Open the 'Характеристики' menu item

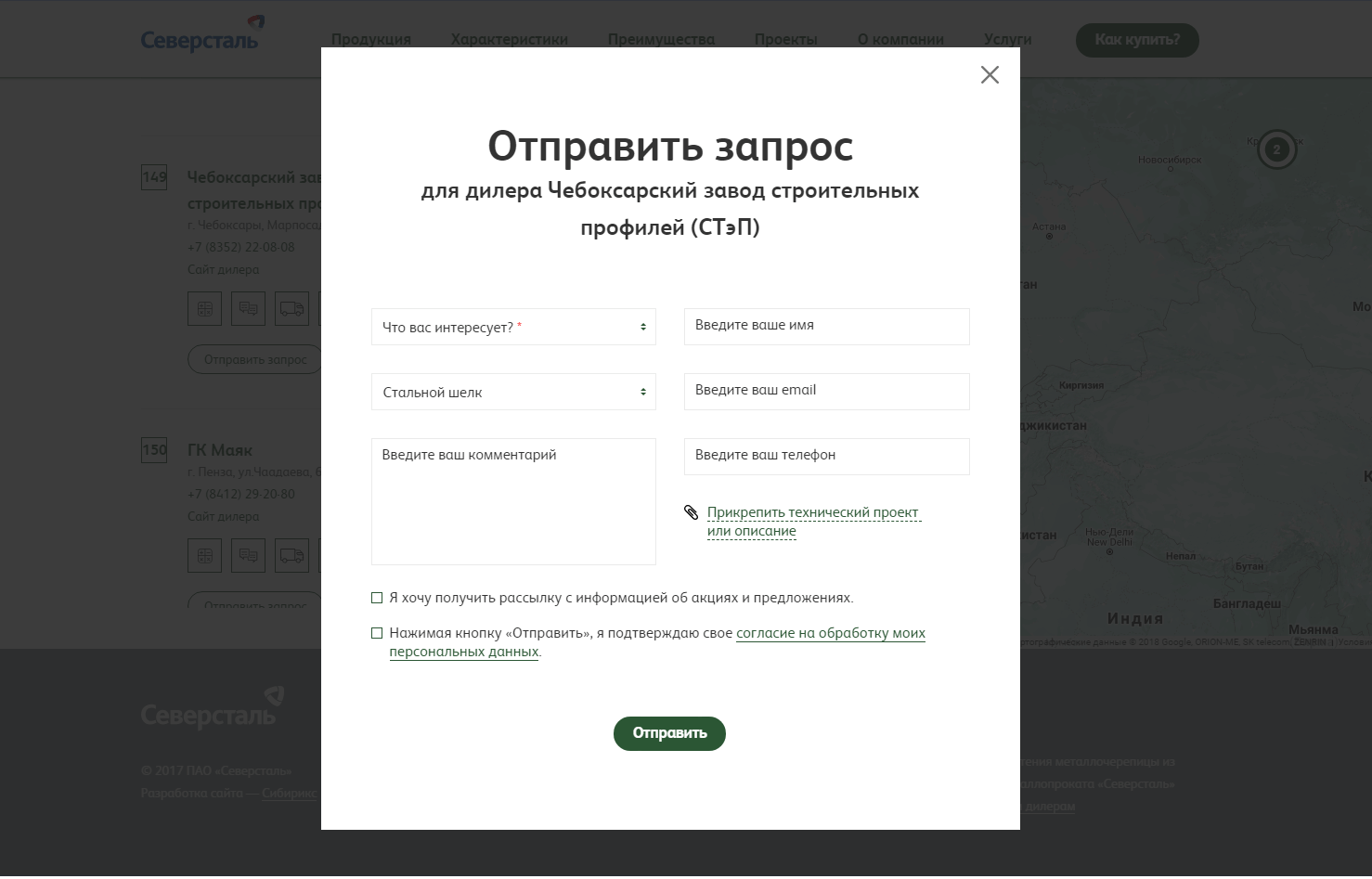(x=510, y=39)
